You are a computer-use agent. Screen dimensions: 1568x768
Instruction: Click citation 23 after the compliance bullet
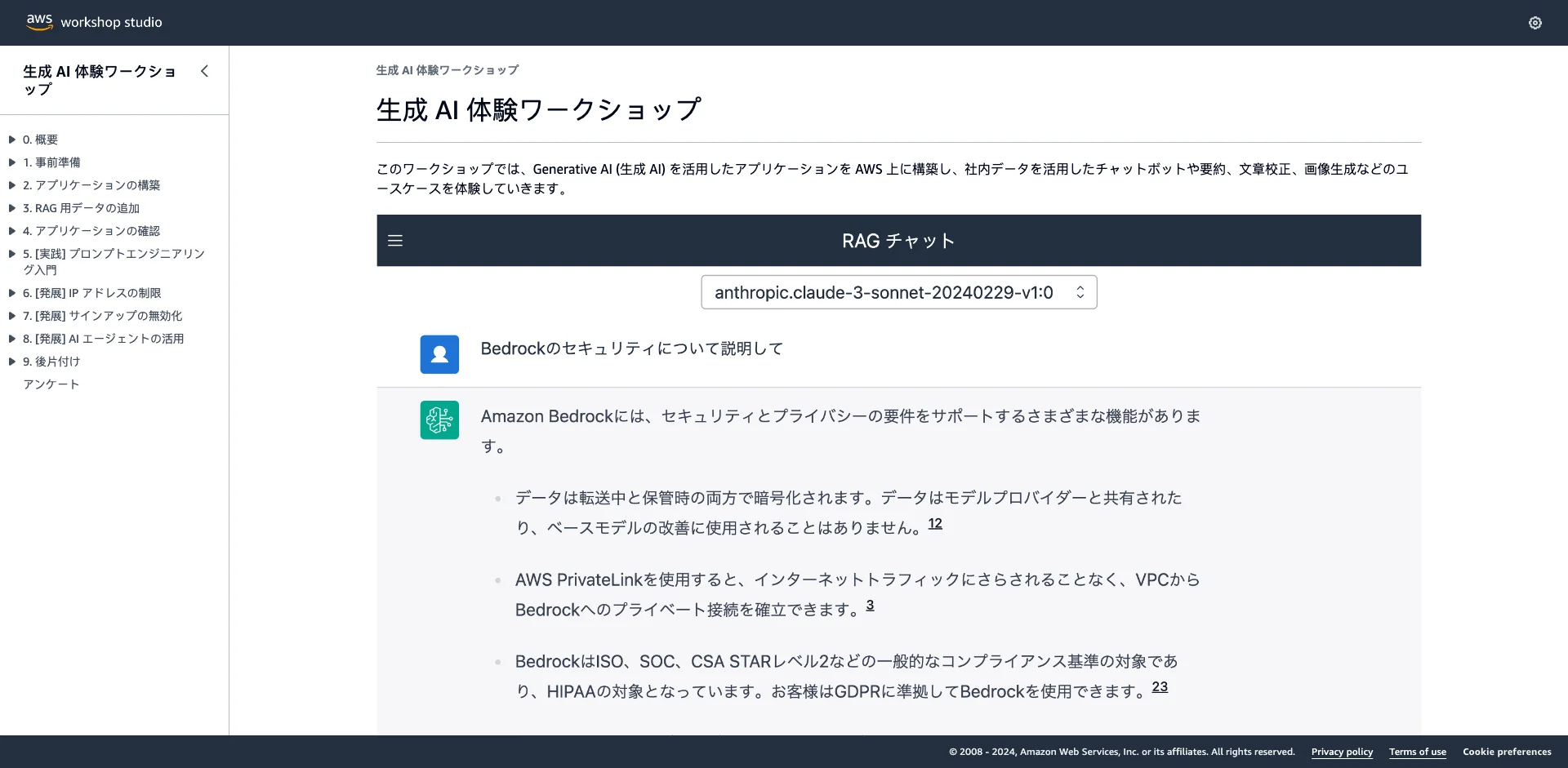point(1160,687)
